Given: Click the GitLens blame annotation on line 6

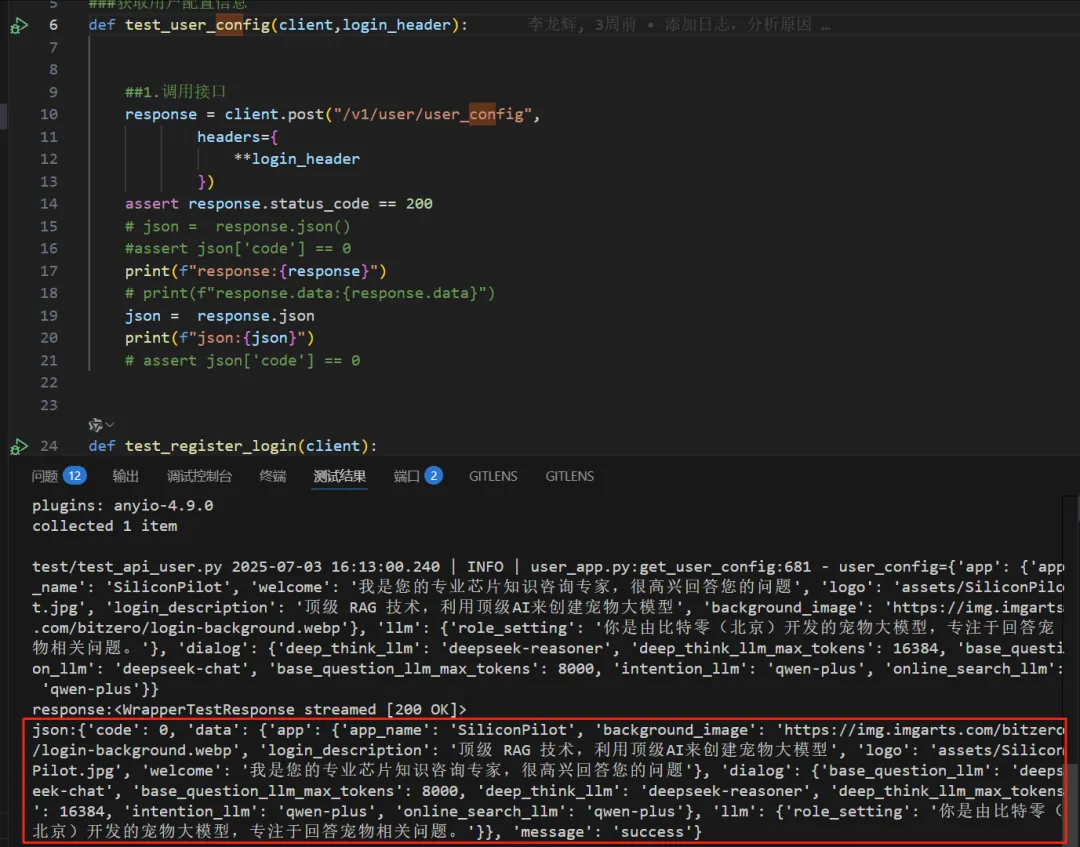Looking at the screenshot, I should (678, 25).
